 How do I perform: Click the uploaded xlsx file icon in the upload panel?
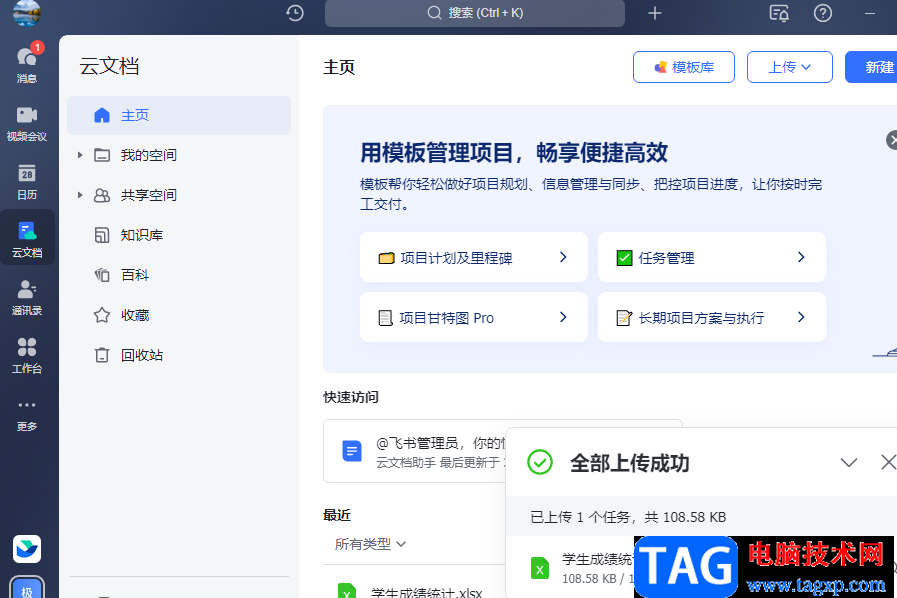click(539, 568)
